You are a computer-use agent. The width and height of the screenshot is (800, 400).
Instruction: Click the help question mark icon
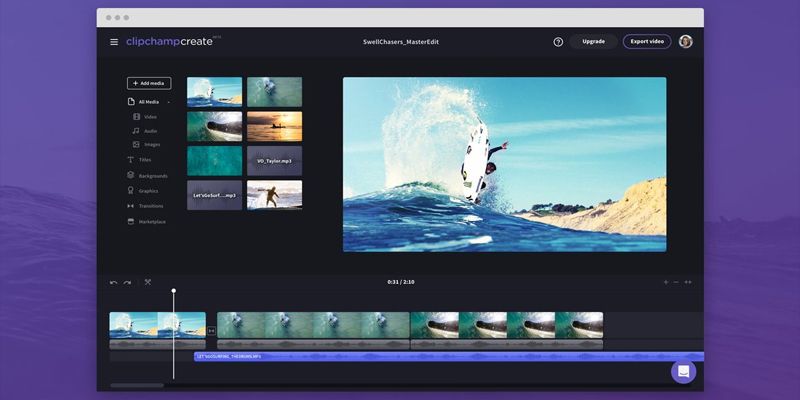[x=558, y=42]
